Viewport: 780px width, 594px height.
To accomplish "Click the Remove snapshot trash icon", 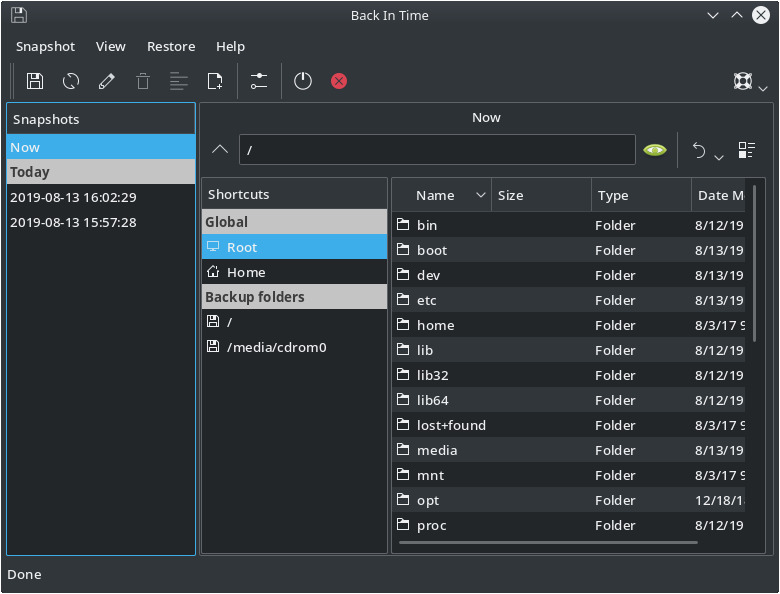I will [143, 81].
